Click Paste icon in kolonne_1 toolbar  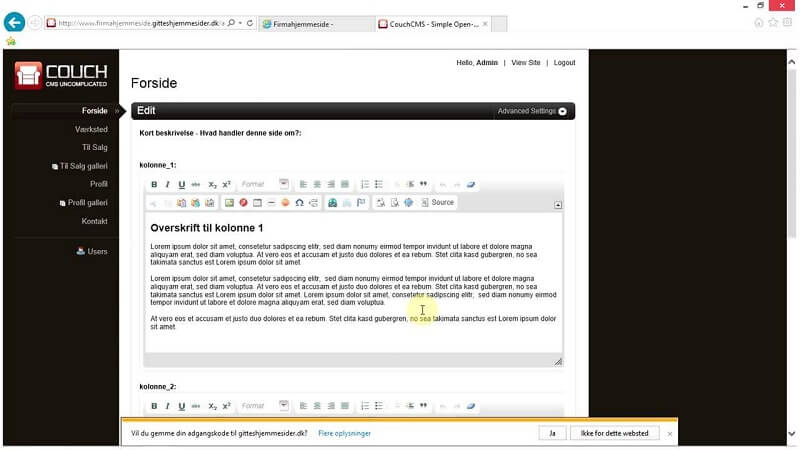[182, 203]
